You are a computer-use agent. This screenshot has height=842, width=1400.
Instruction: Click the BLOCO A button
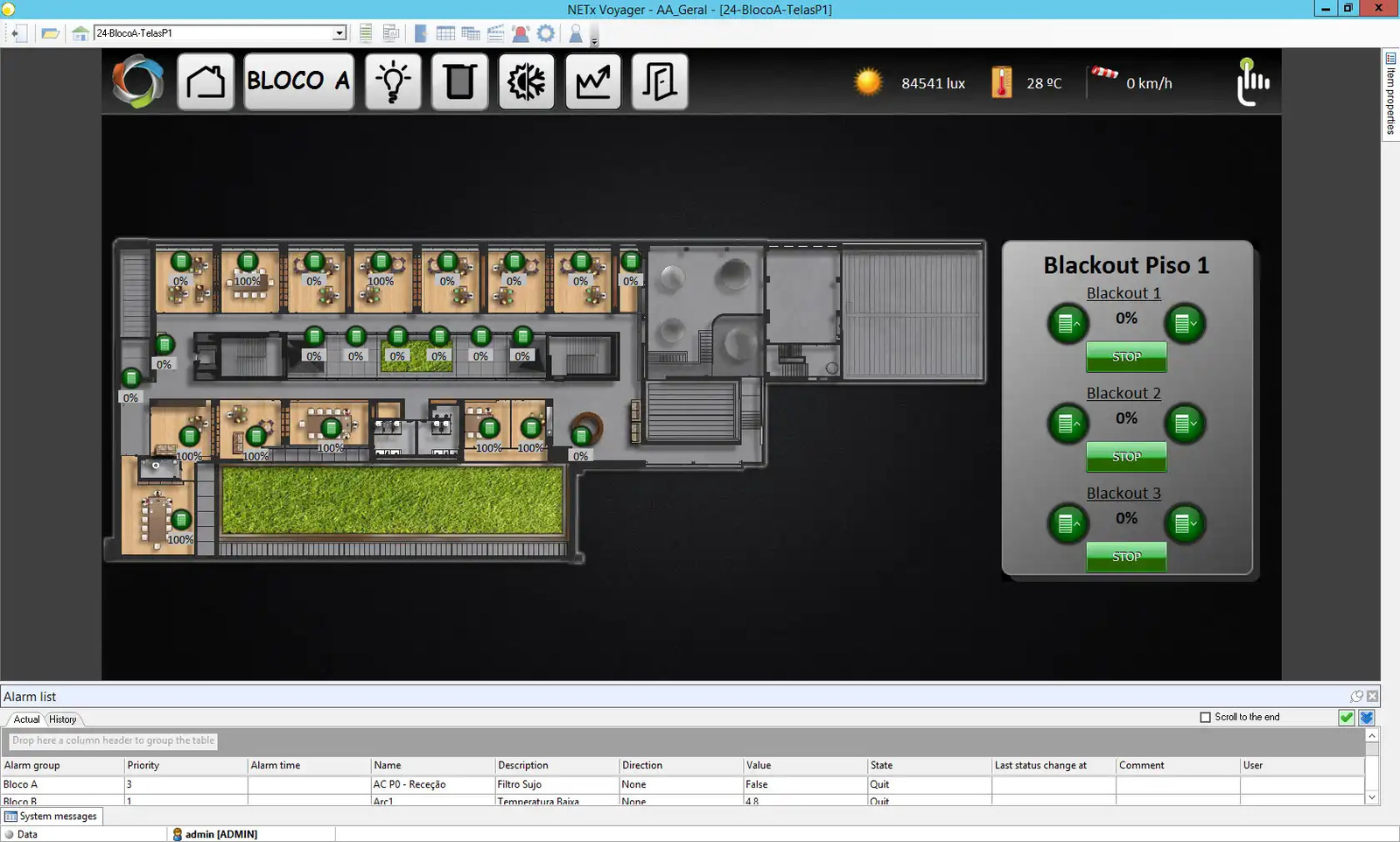[x=298, y=82]
